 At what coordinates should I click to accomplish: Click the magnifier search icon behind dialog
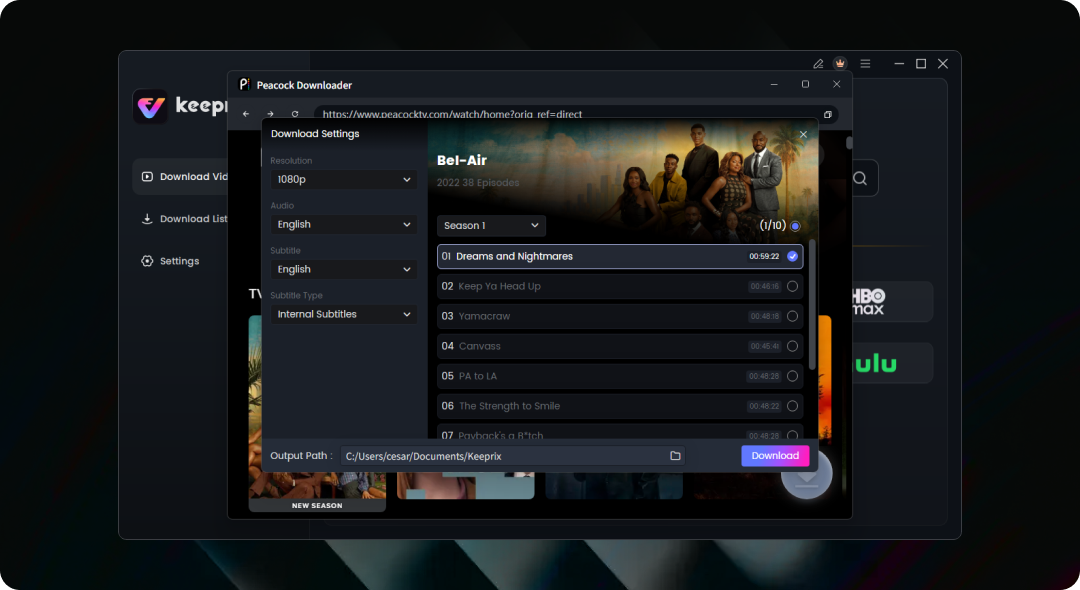click(860, 178)
